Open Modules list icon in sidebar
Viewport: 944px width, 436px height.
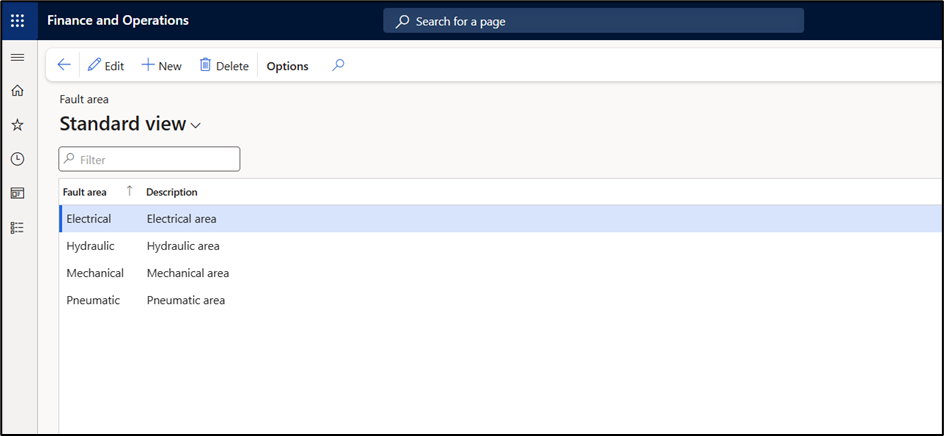pyautogui.click(x=17, y=227)
